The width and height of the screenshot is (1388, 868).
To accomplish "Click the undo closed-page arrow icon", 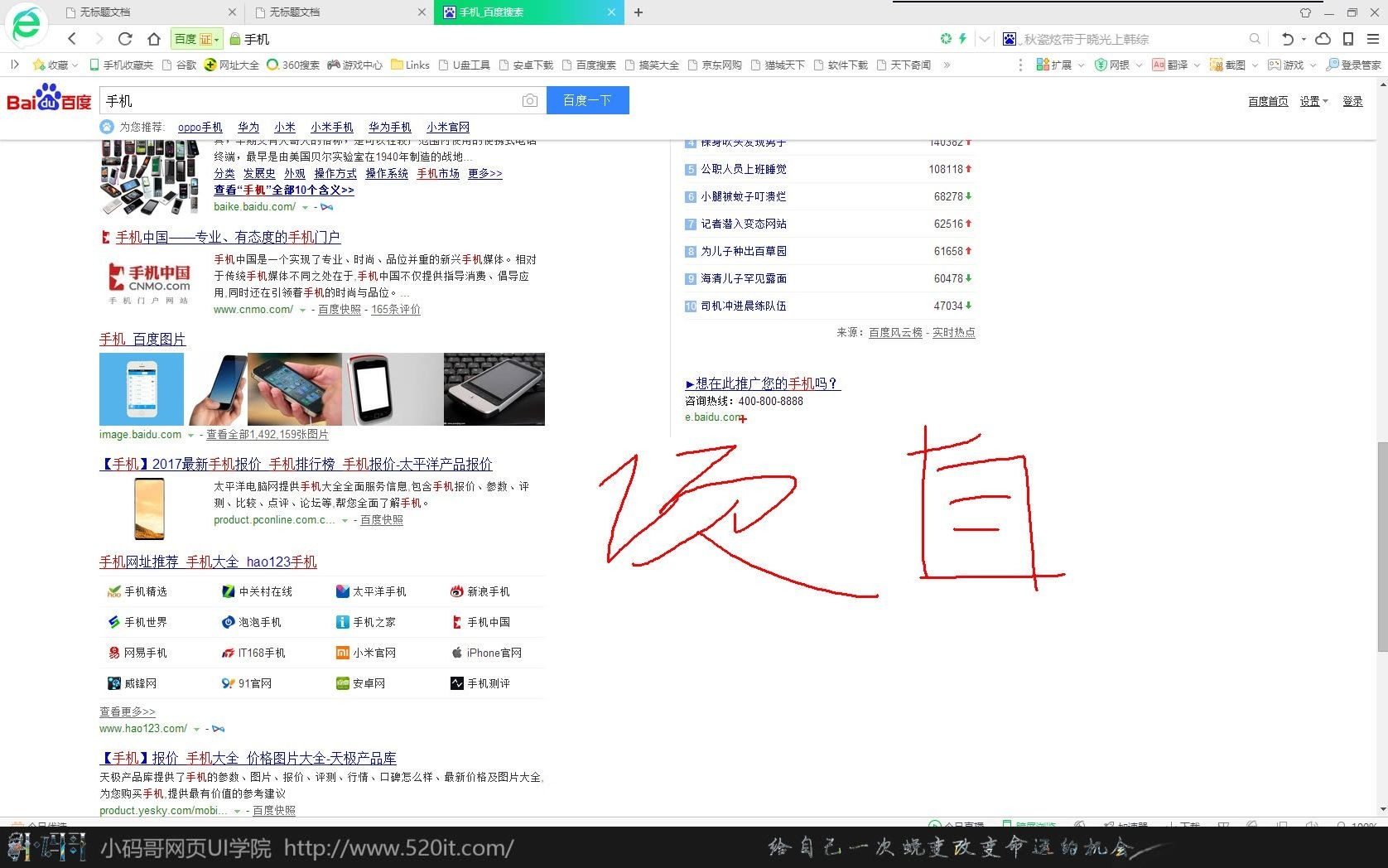I will (1287, 39).
